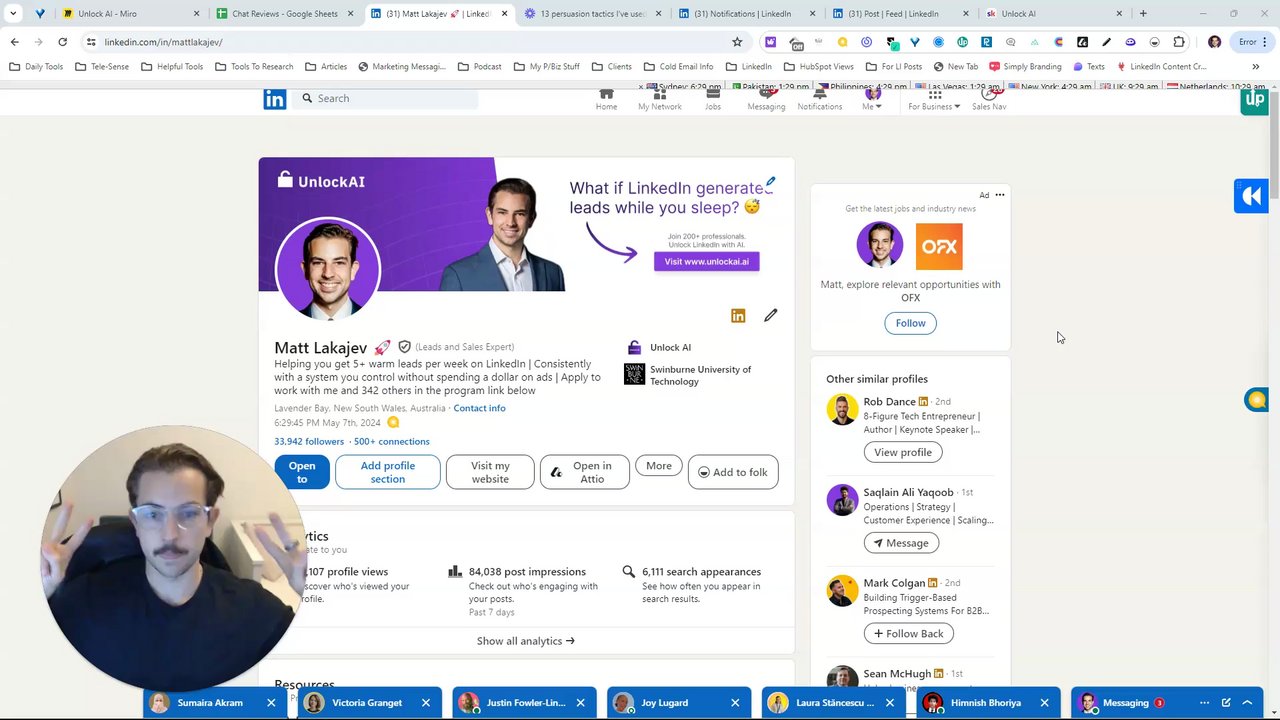The image size is (1280, 720).
Task: View profile of Rob Dance
Action: click(903, 452)
